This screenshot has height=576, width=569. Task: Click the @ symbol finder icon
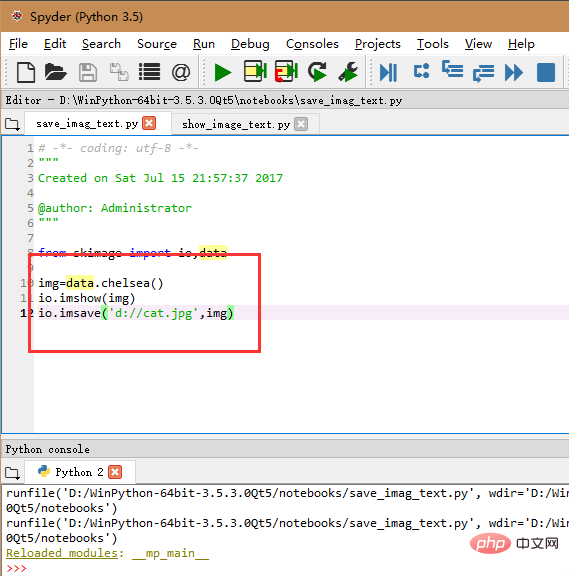click(x=181, y=72)
